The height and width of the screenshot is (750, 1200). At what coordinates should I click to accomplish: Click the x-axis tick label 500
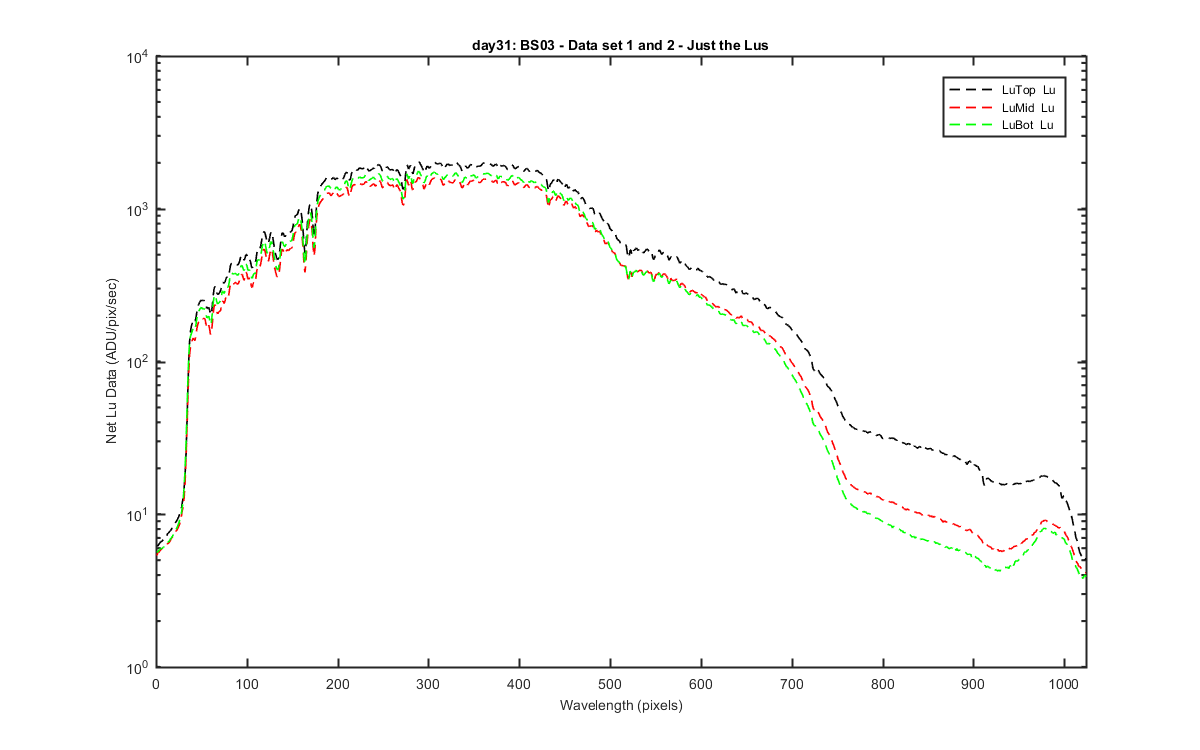click(610, 683)
